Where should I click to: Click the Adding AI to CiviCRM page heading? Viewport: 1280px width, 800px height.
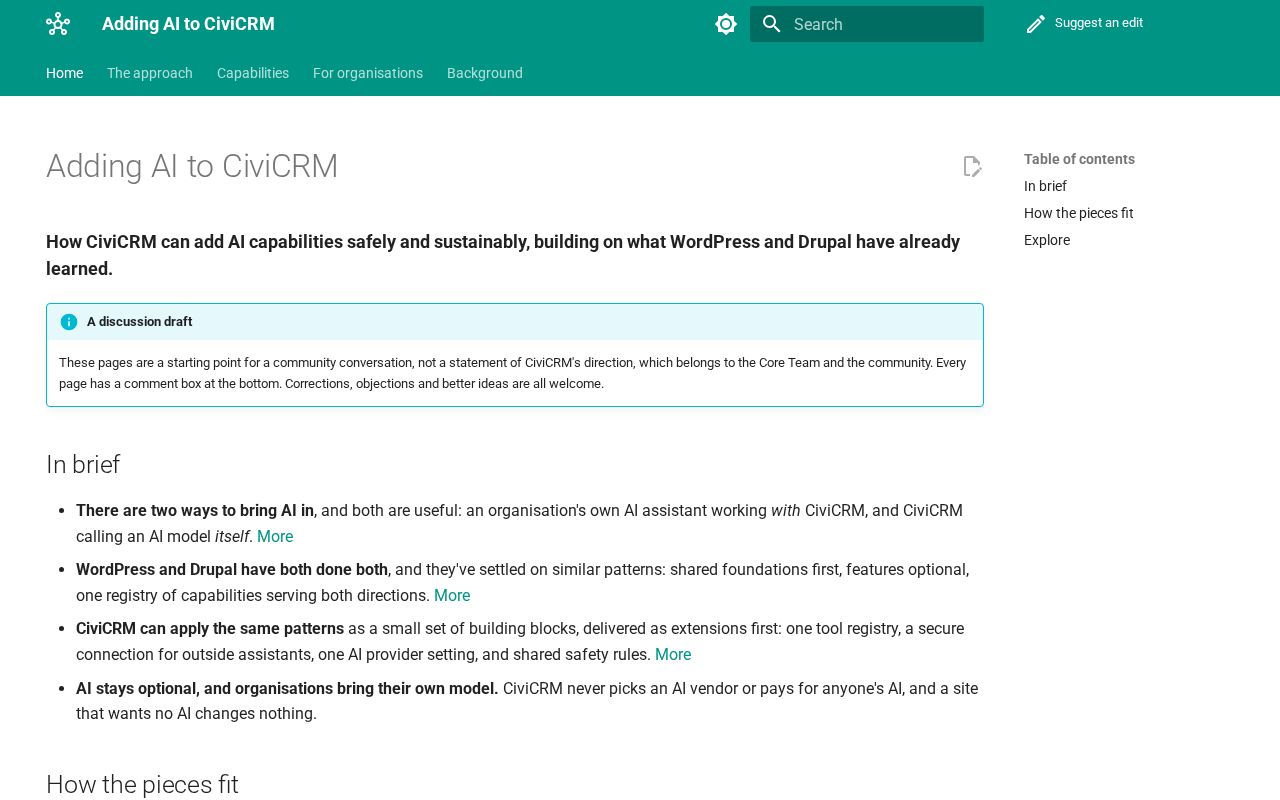click(192, 166)
